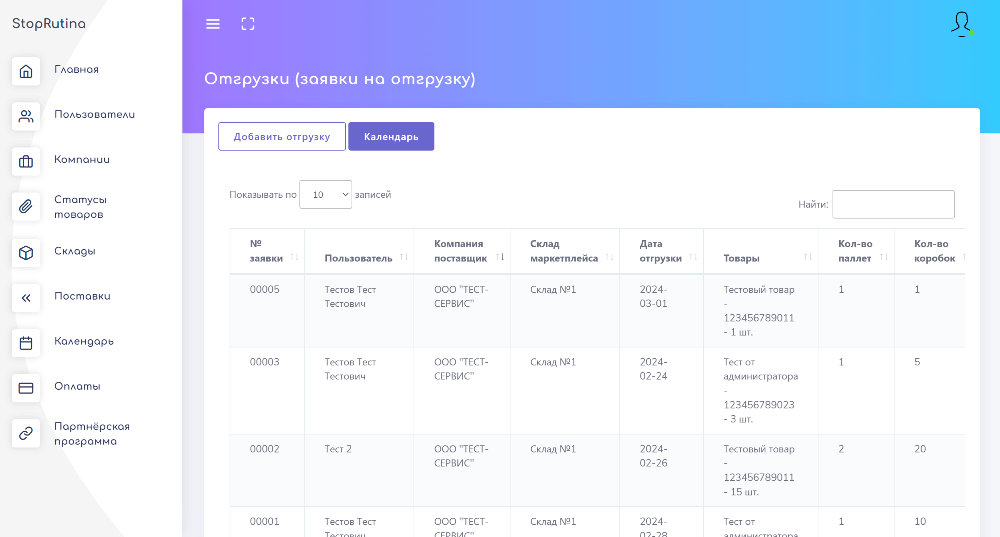Click the home icon for Главная
Image resolution: width=1000 pixels, height=537 pixels.
[26, 71]
